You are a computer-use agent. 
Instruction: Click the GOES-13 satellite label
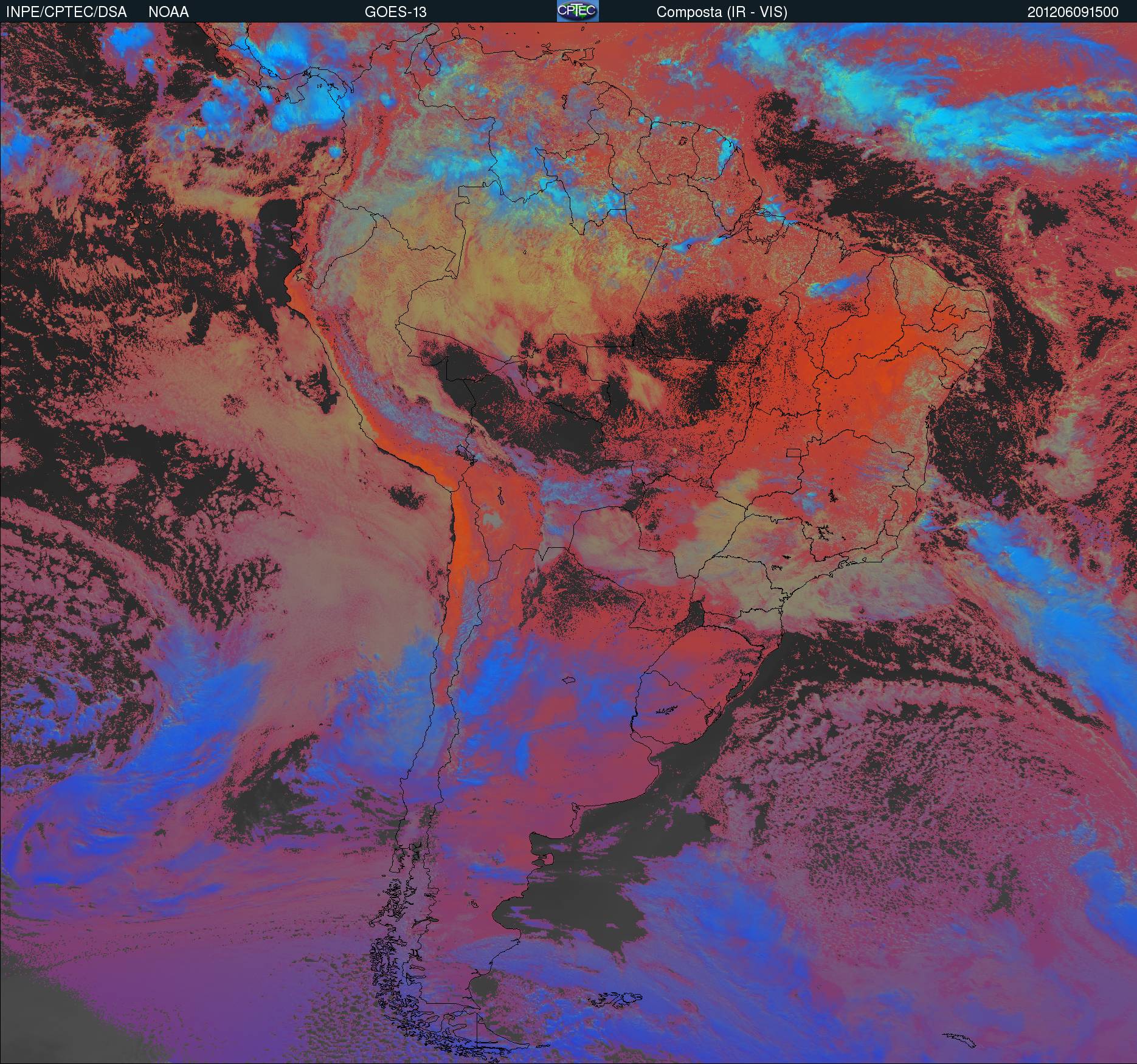395,12
